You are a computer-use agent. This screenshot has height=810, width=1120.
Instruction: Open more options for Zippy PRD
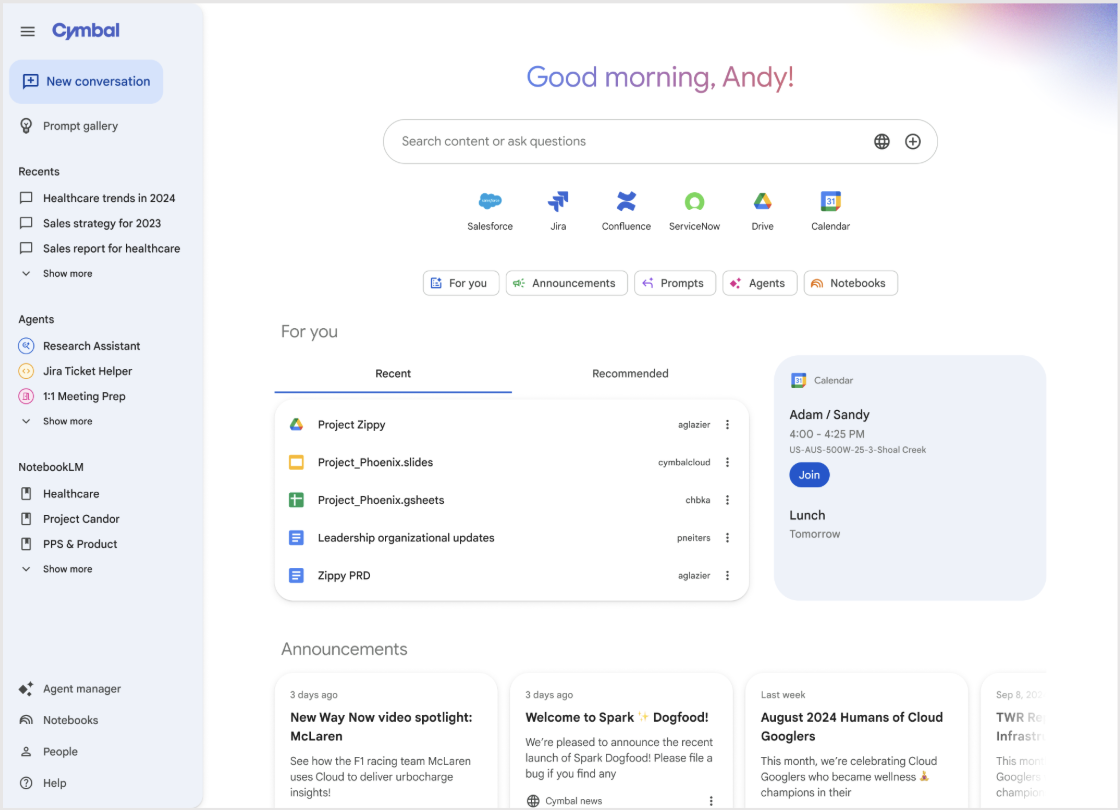coord(727,576)
